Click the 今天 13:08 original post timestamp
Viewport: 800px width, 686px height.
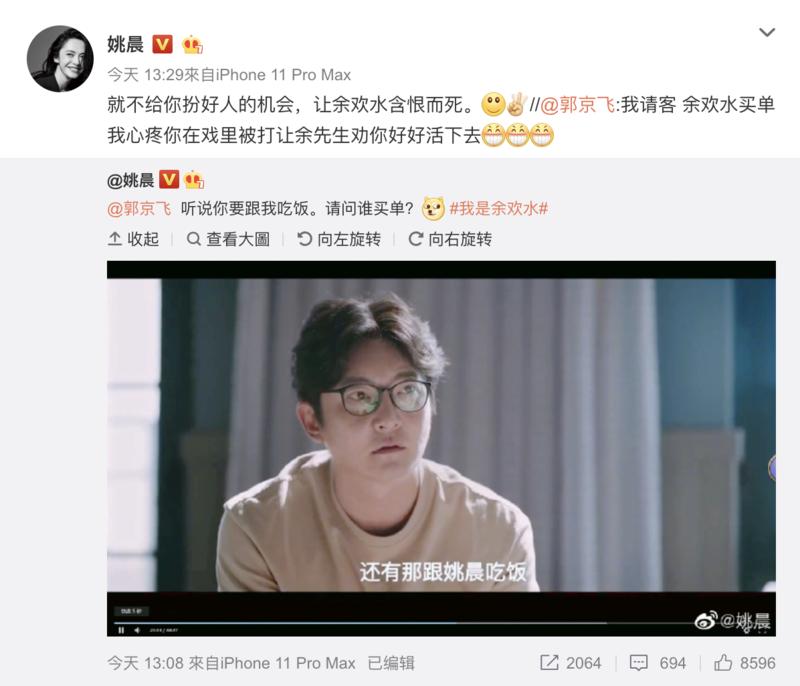[145, 663]
